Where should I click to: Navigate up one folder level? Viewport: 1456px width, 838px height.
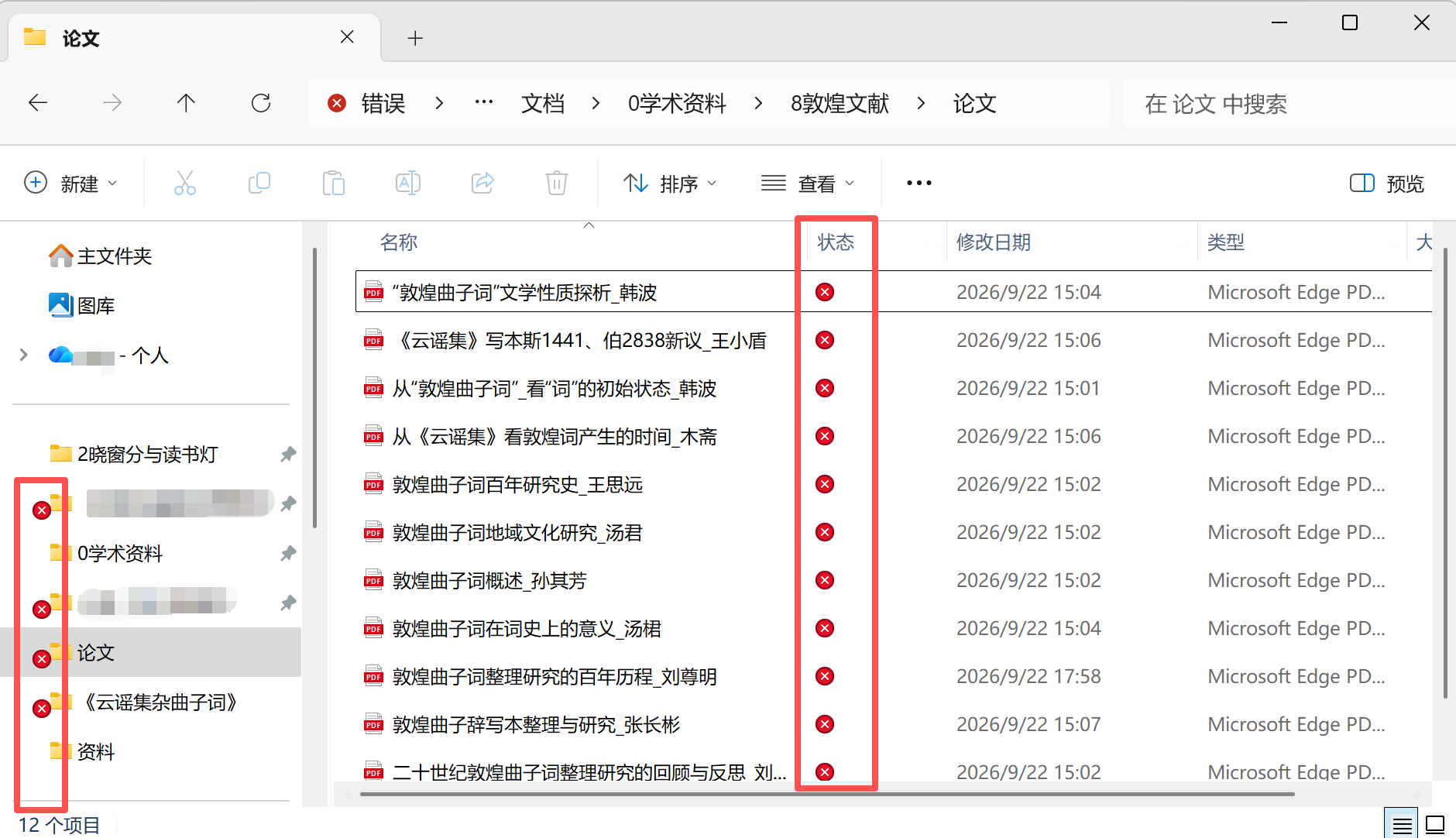tap(186, 103)
